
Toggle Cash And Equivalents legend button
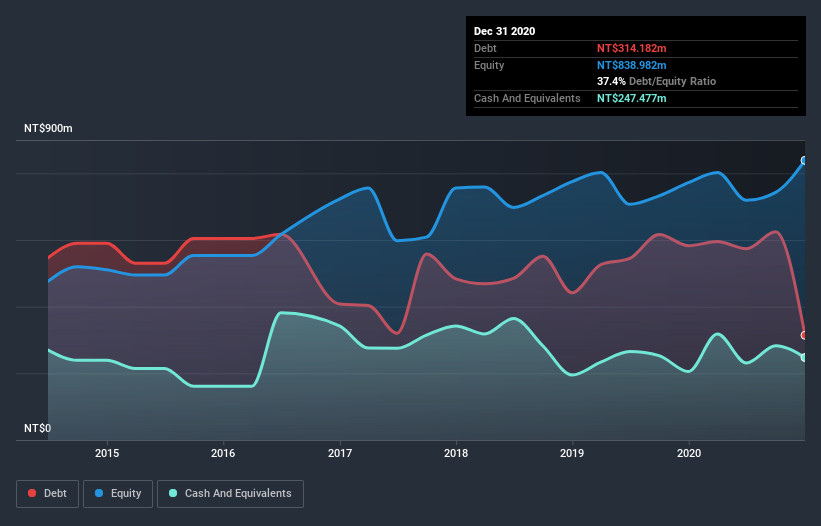230,494
